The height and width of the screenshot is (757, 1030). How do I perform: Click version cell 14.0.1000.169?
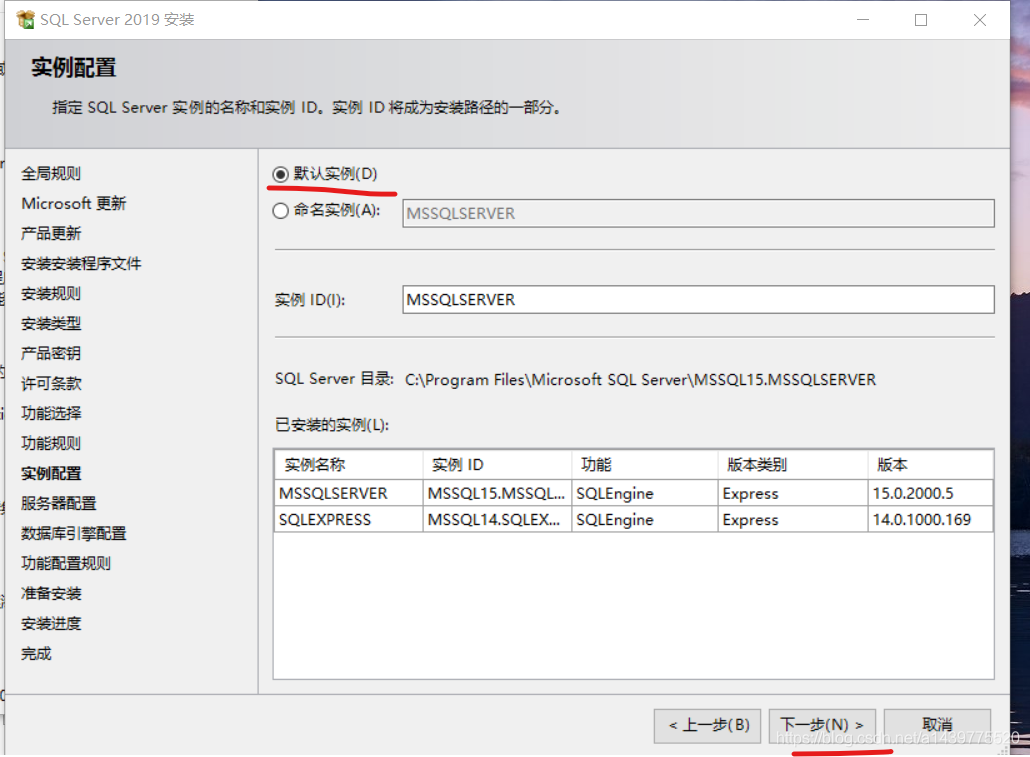point(931,520)
